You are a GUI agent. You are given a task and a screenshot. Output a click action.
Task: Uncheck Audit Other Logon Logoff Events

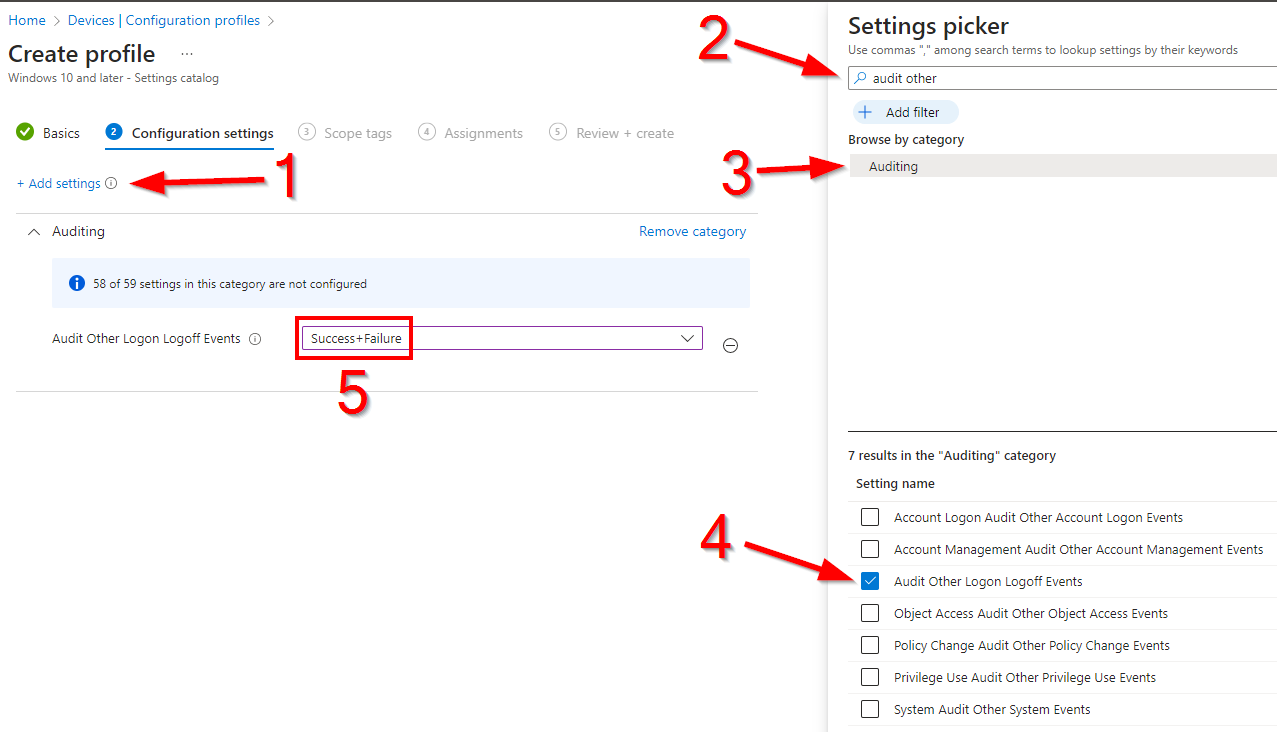[869, 581]
